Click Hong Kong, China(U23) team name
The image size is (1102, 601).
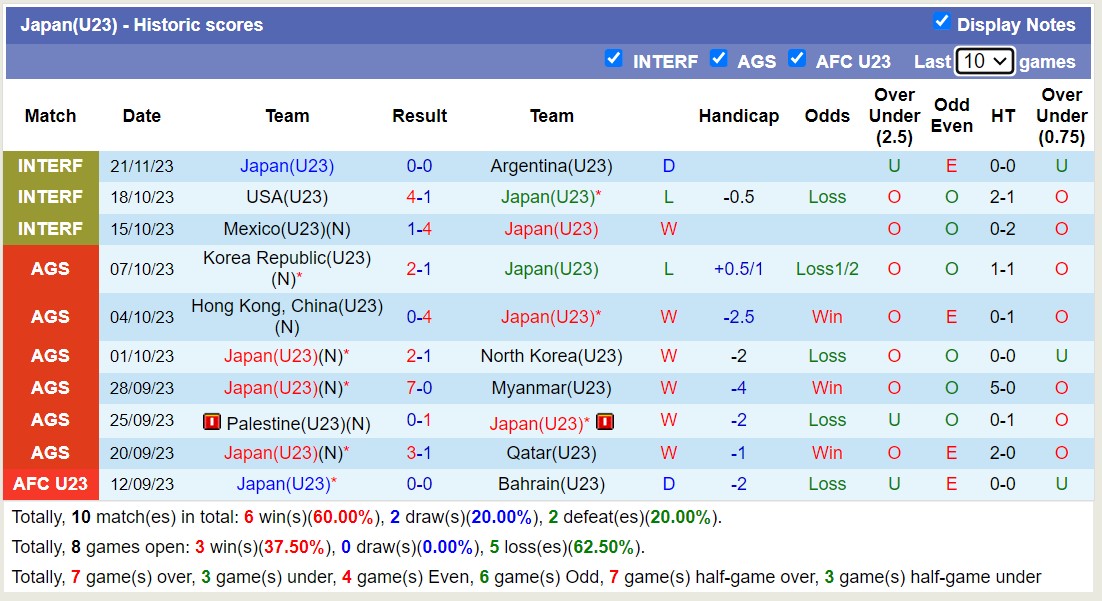point(287,307)
